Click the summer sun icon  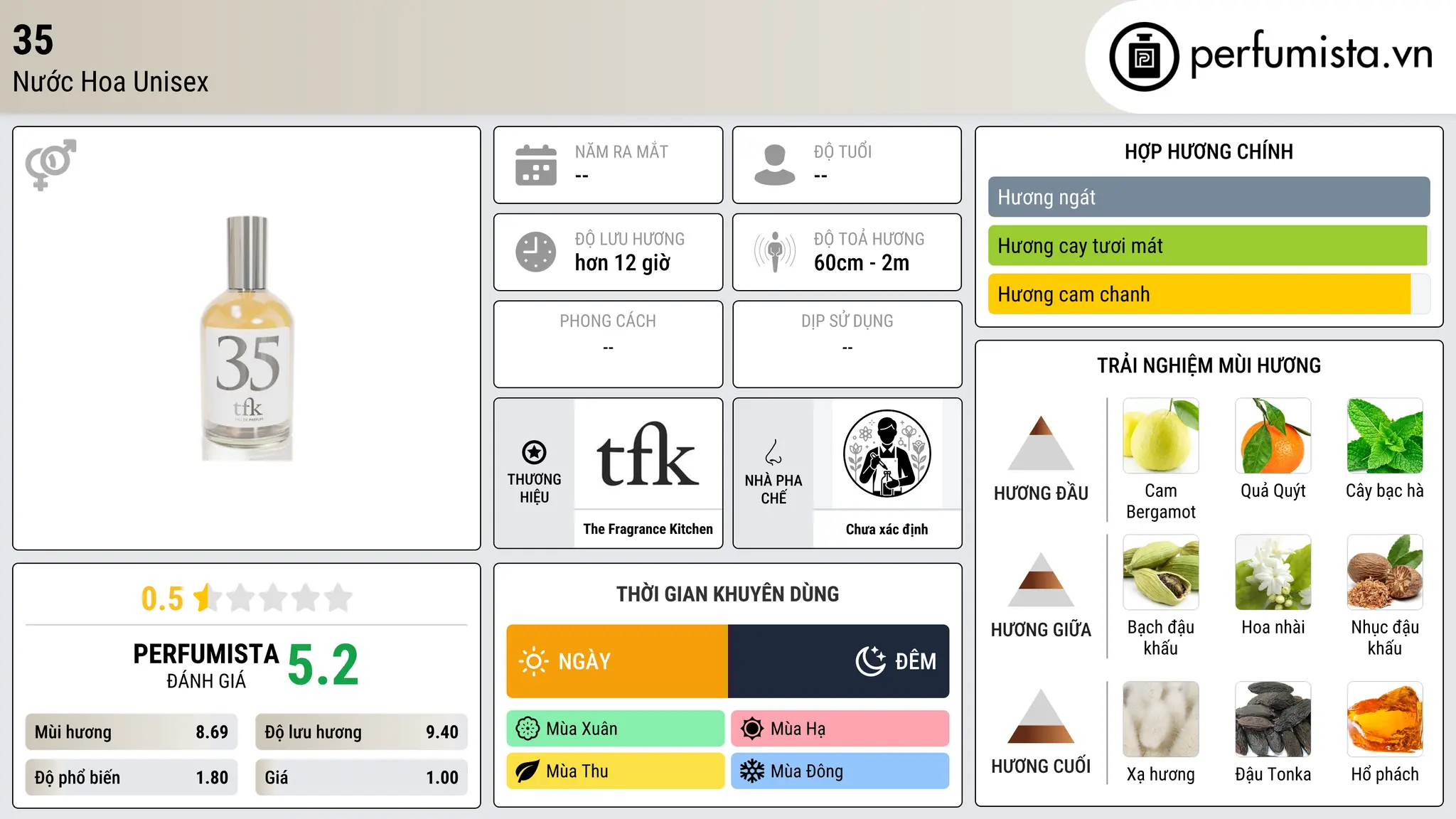(x=752, y=729)
